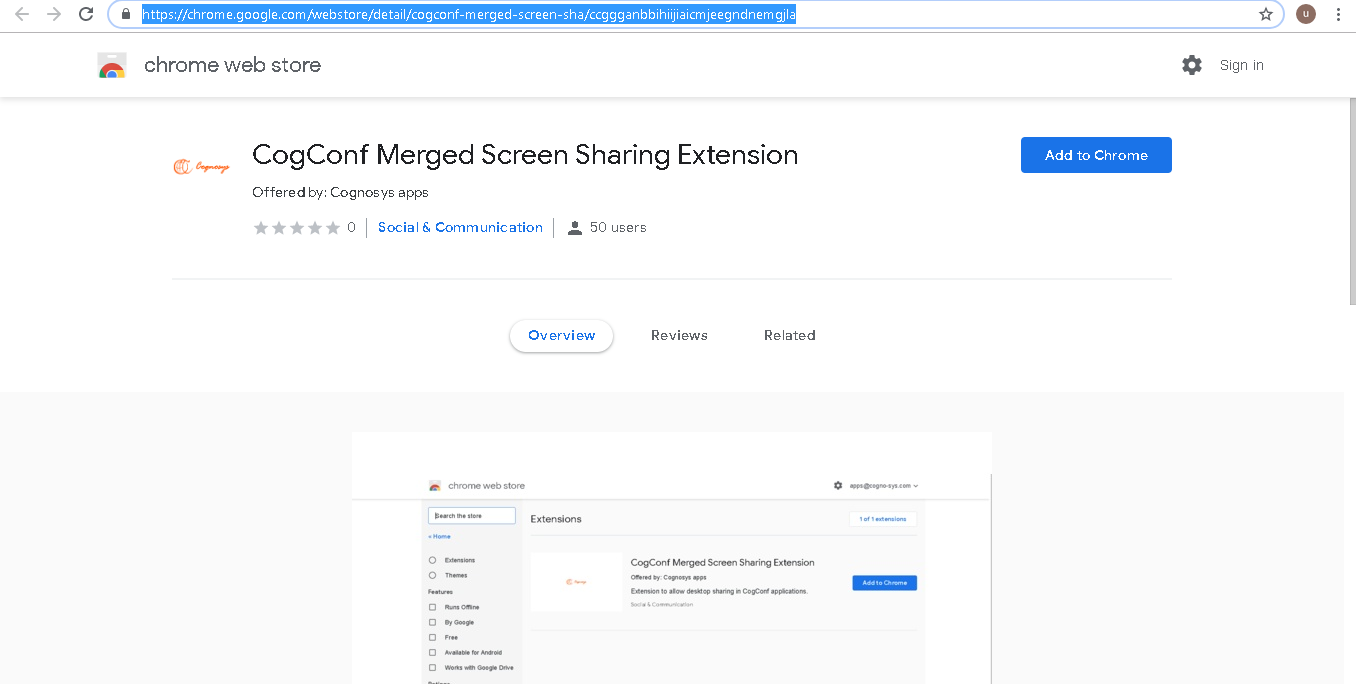Click chrome web store title text

point(232,65)
